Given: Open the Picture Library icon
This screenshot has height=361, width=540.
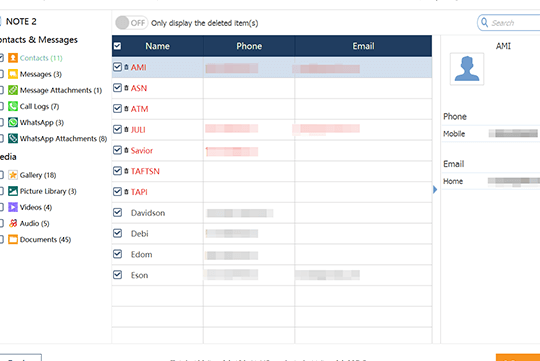Looking at the screenshot, I should pos(13,191).
